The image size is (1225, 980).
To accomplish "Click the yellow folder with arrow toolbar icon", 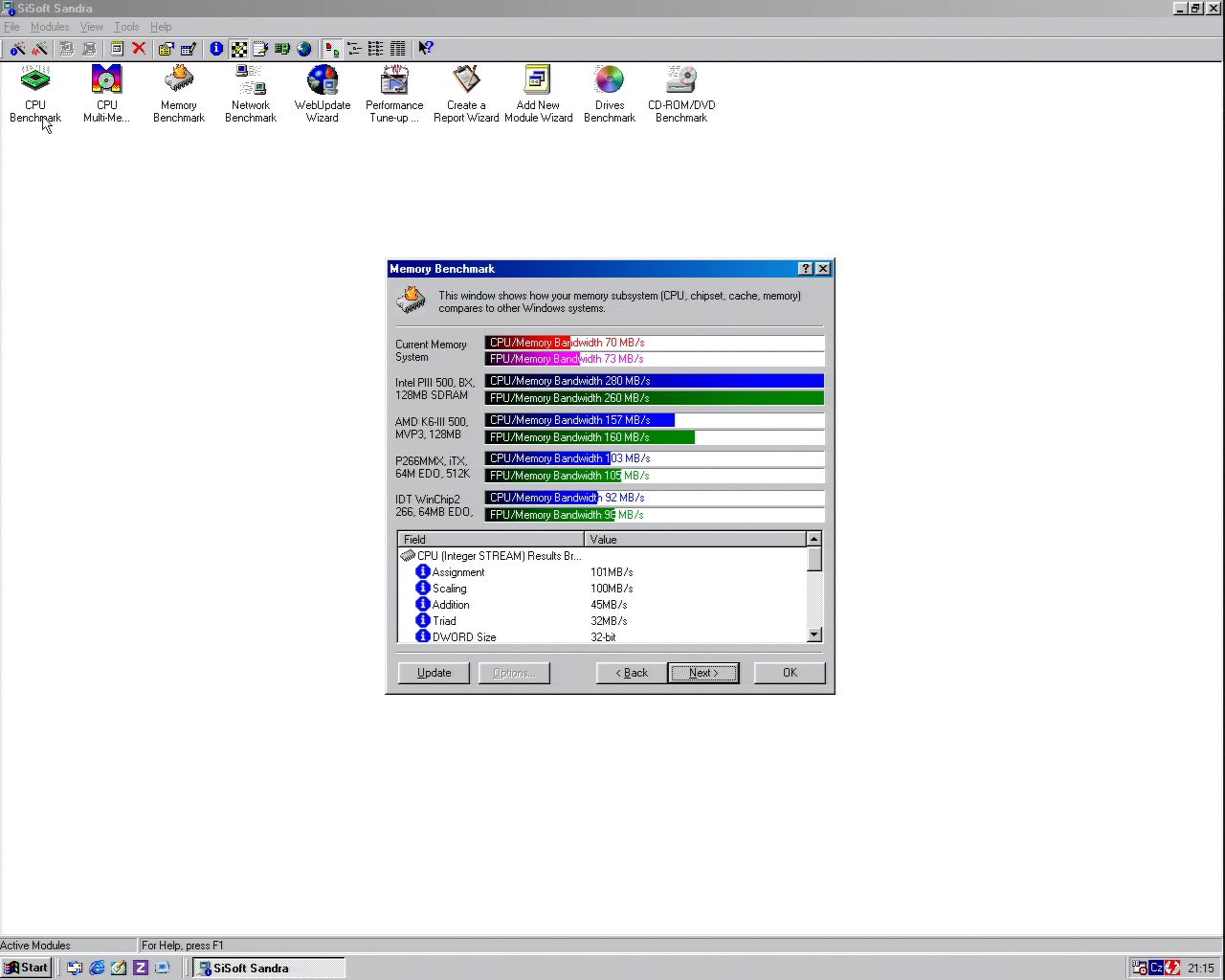I will pyautogui.click(x=167, y=48).
